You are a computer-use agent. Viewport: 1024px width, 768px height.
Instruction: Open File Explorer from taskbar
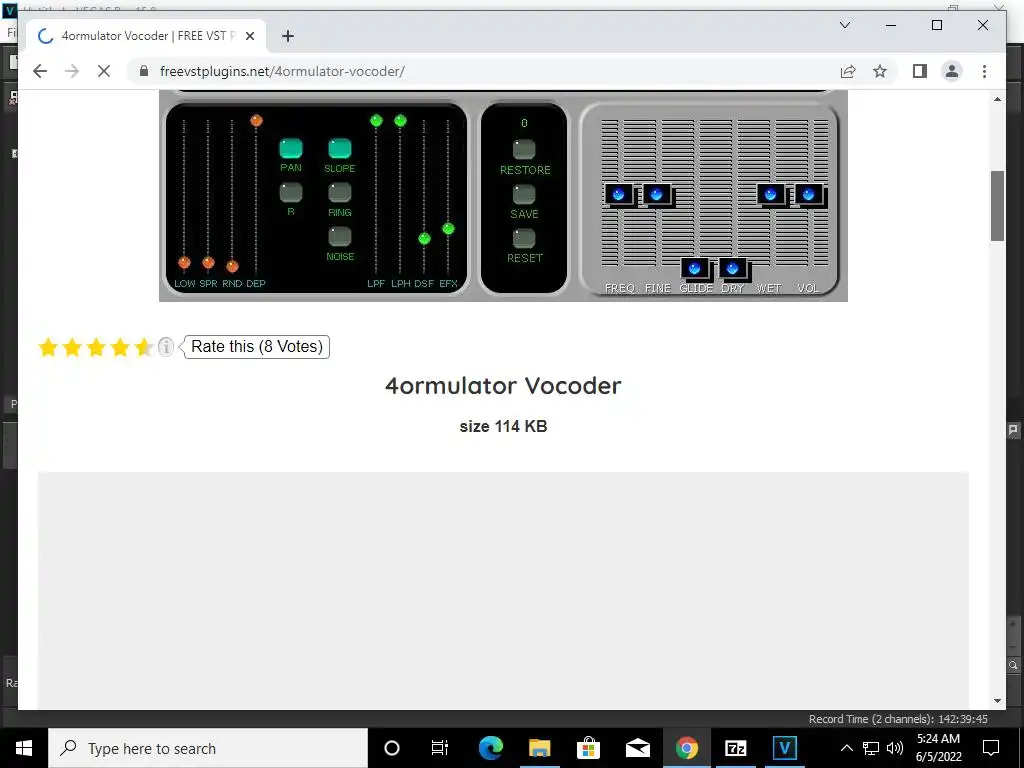[539, 748]
